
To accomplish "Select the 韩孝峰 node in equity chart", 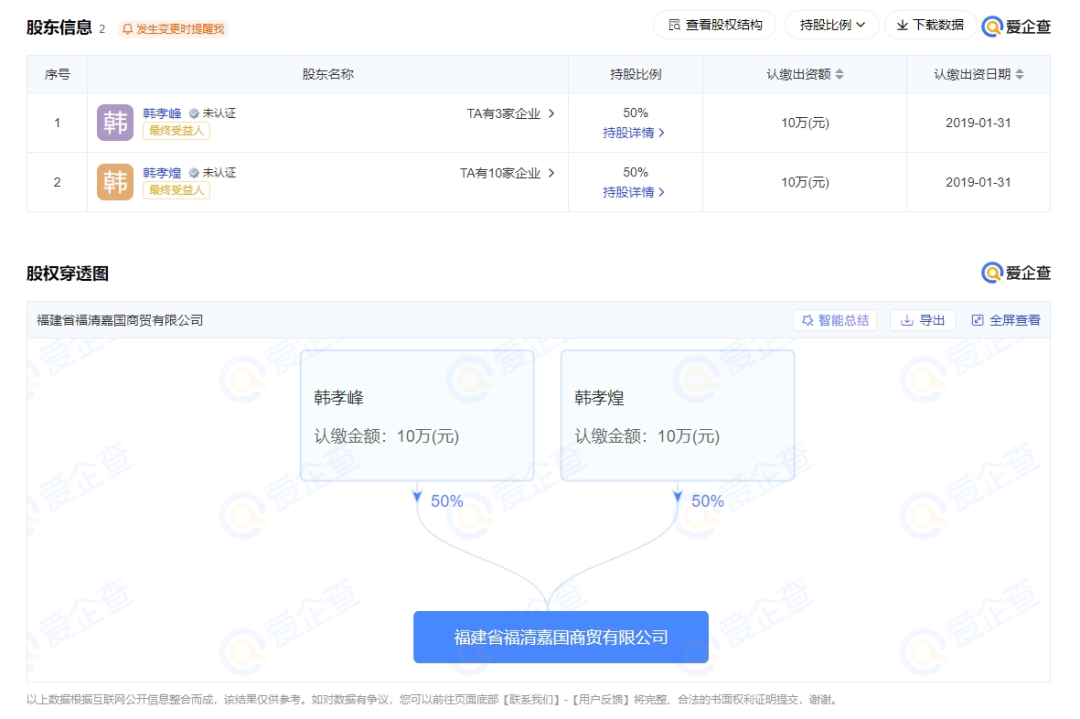I will [x=417, y=415].
